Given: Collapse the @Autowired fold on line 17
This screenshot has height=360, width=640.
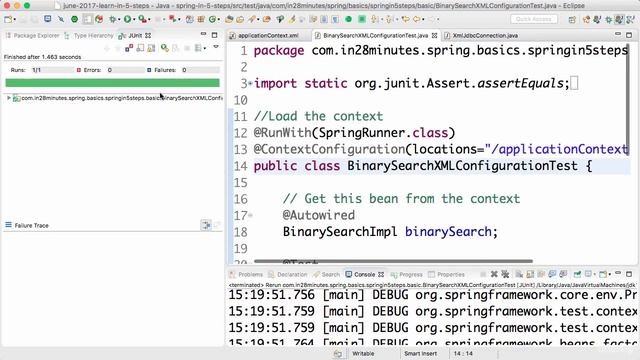Looking at the screenshot, I should (251, 216).
